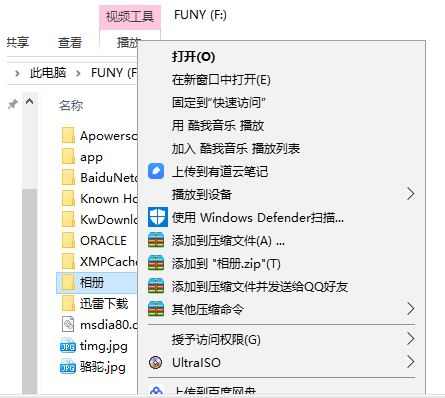445x398 pixels.
Task: Click archive icon beside 添加到 "相册.zip"(T)
Action: (156, 263)
